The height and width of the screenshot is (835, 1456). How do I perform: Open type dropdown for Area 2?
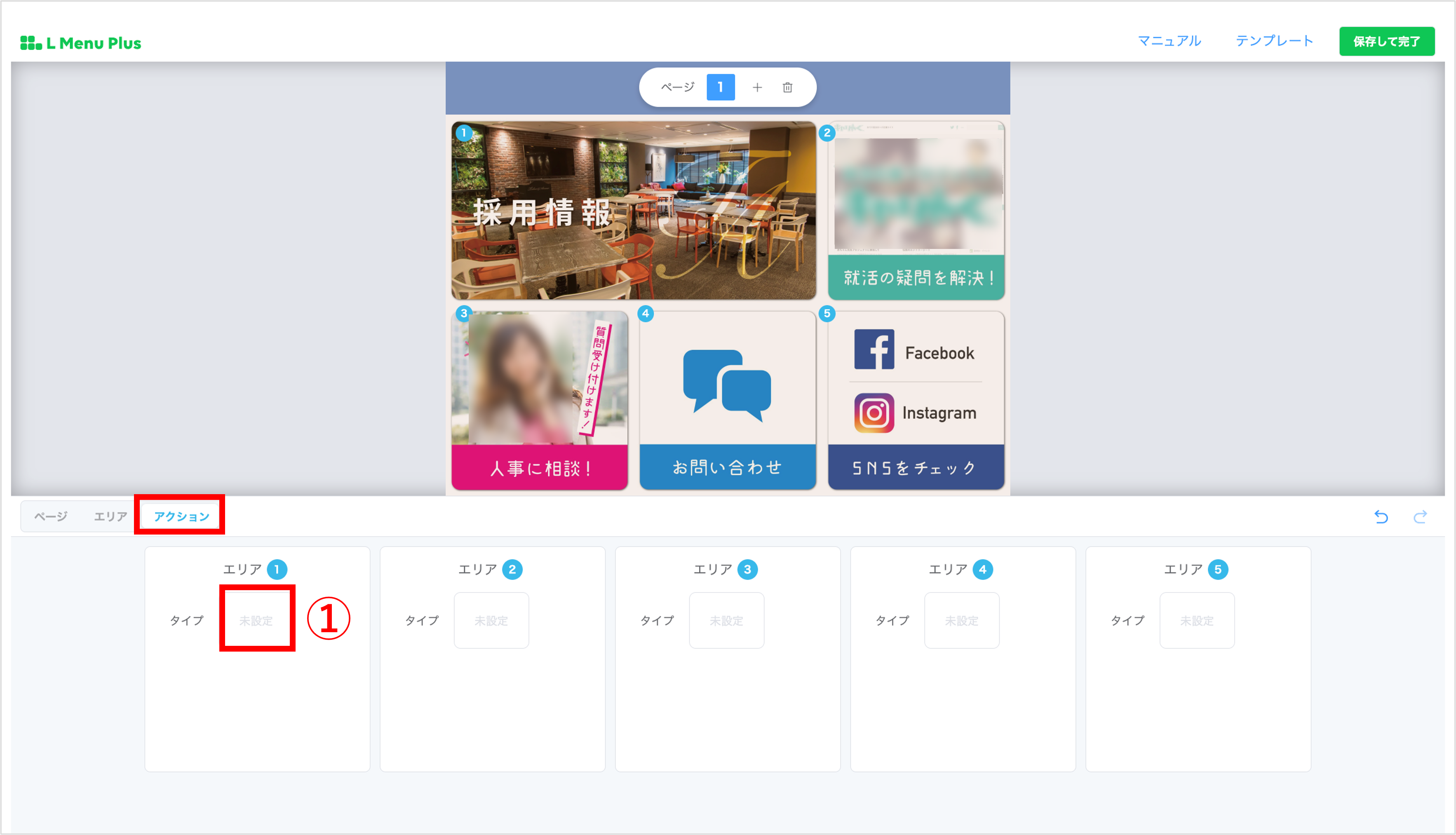pos(491,621)
